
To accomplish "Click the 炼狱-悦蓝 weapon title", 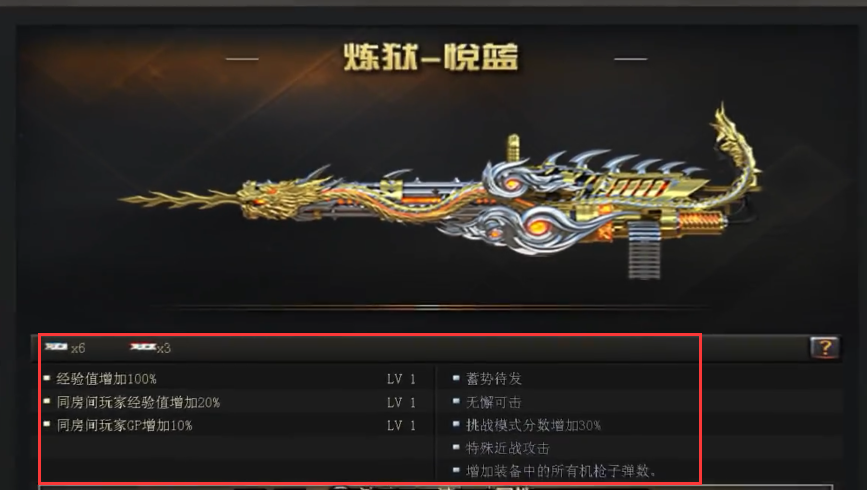I will coord(431,58).
